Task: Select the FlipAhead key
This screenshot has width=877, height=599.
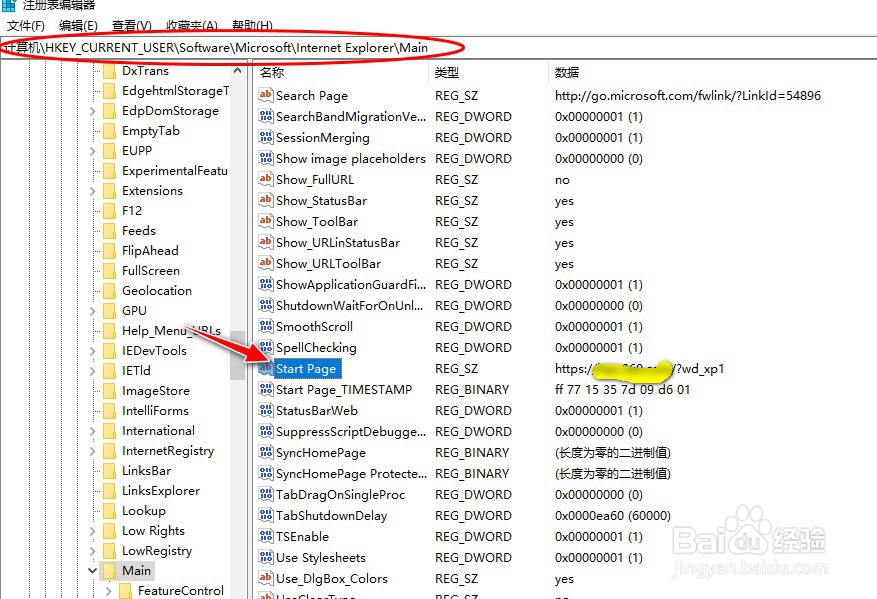Action: [x=150, y=251]
